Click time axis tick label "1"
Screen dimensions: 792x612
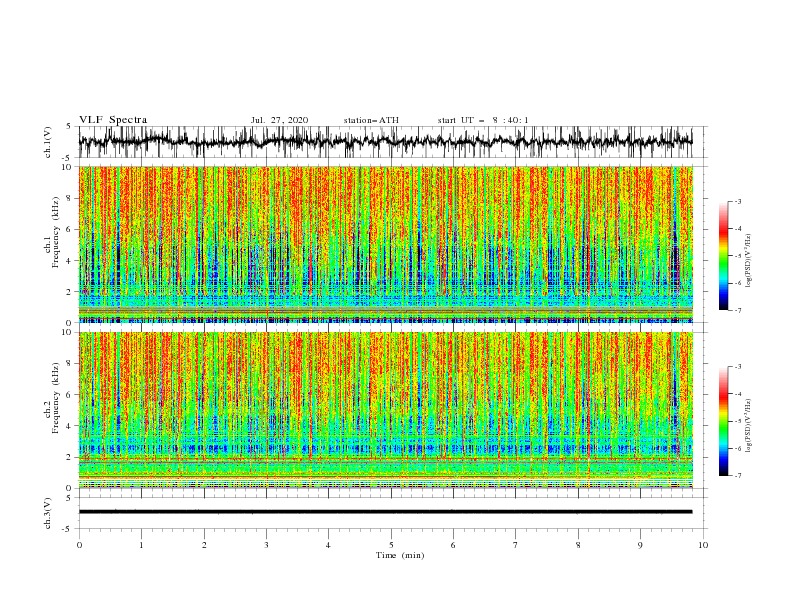click(141, 545)
